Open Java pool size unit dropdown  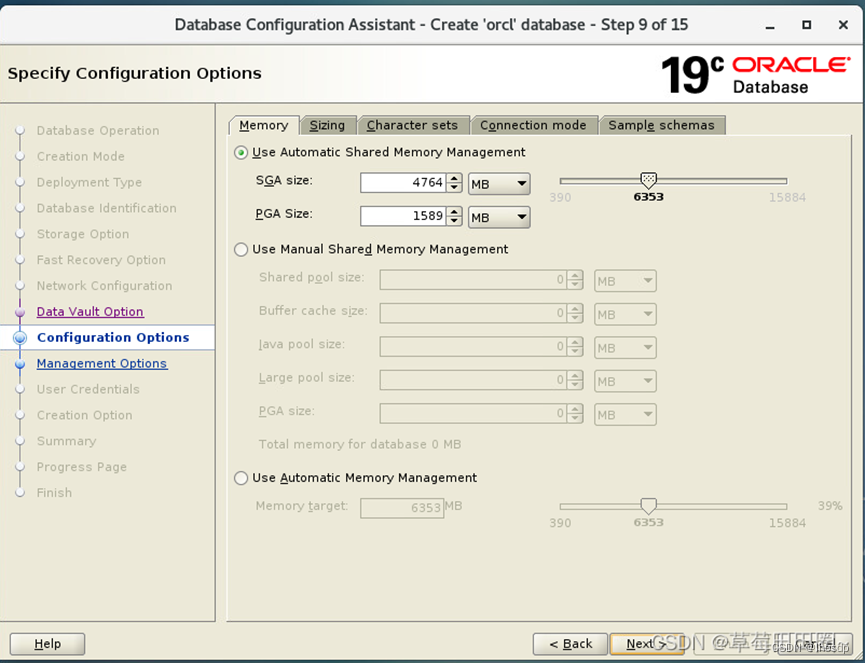coord(625,348)
